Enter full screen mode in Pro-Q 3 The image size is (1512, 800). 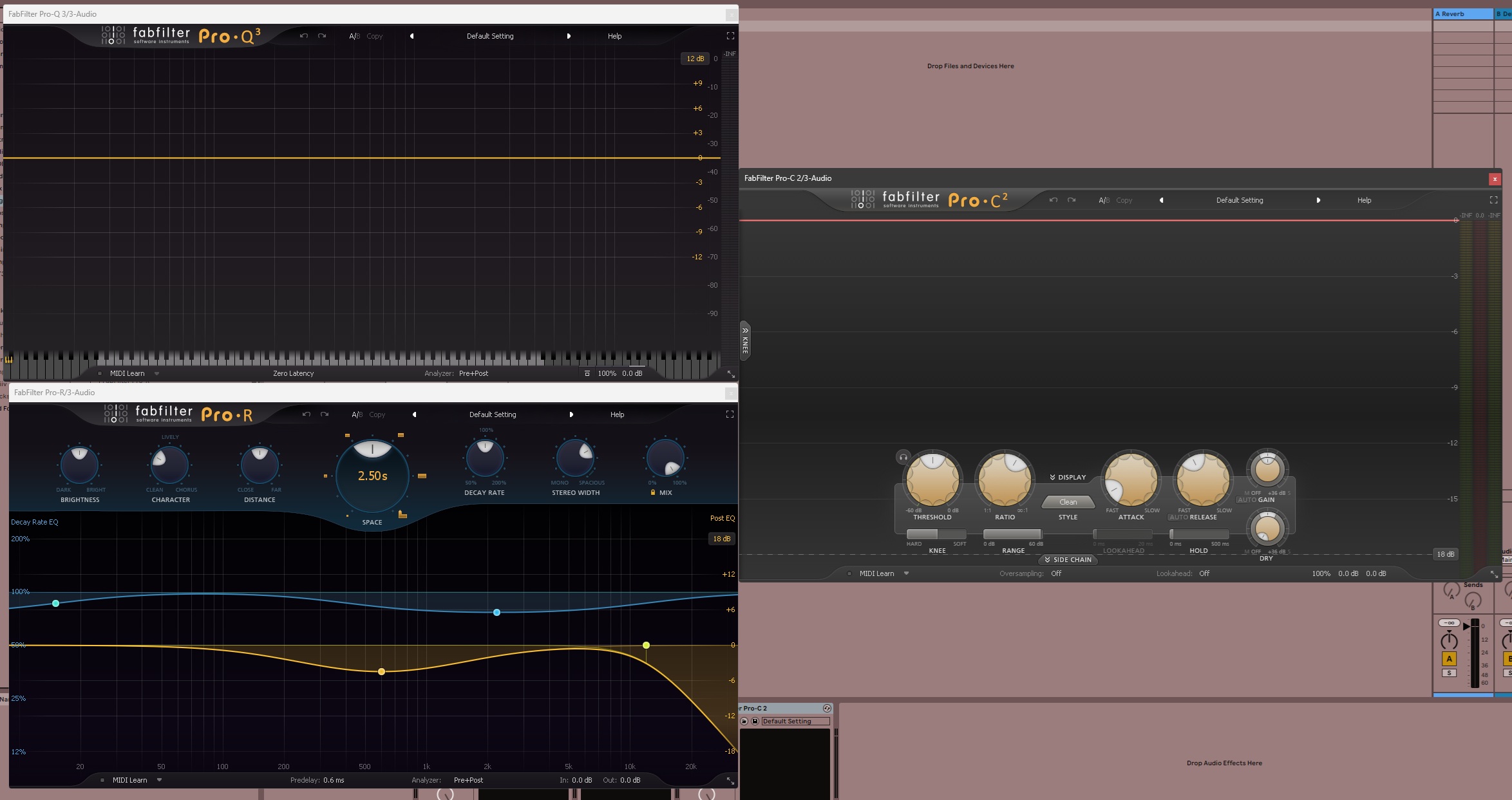click(730, 36)
